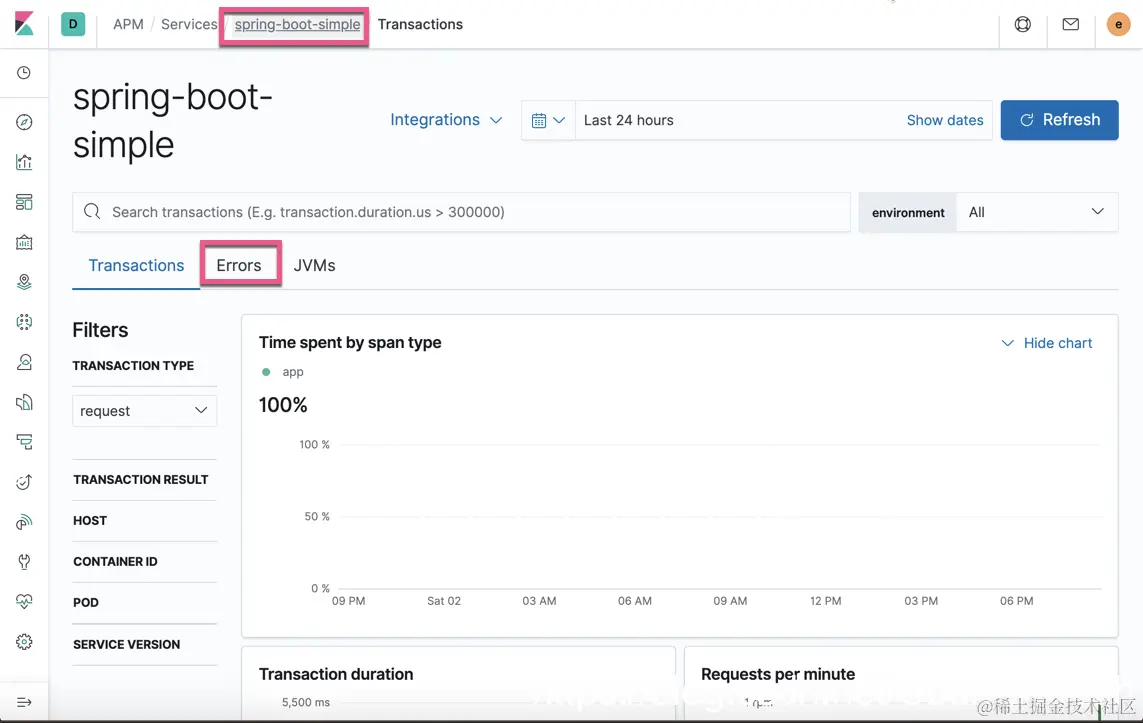1143x723 pixels.
Task: Open the environment All dropdown
Action: pyautogui.click(x=1037, y=212)
